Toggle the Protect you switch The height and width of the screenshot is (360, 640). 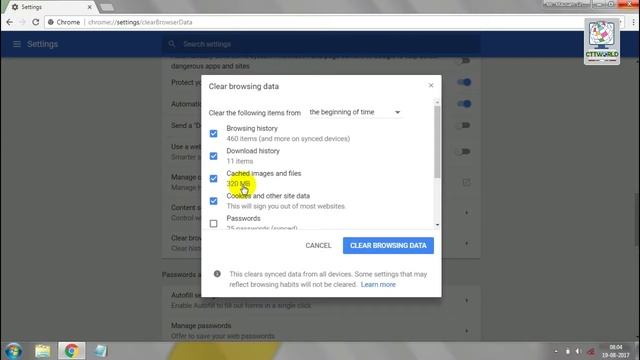[464, 82]
